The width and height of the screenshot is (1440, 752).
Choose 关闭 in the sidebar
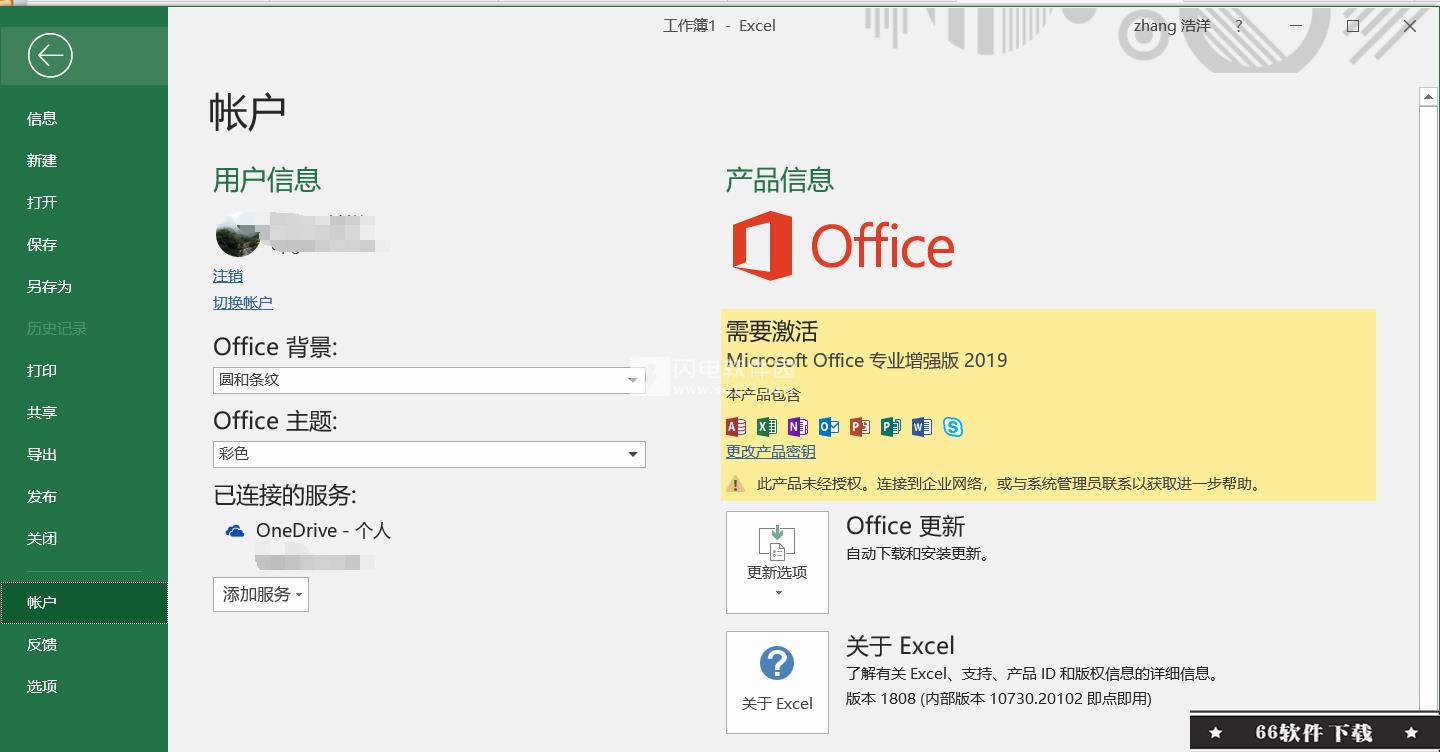pos(84,538)
